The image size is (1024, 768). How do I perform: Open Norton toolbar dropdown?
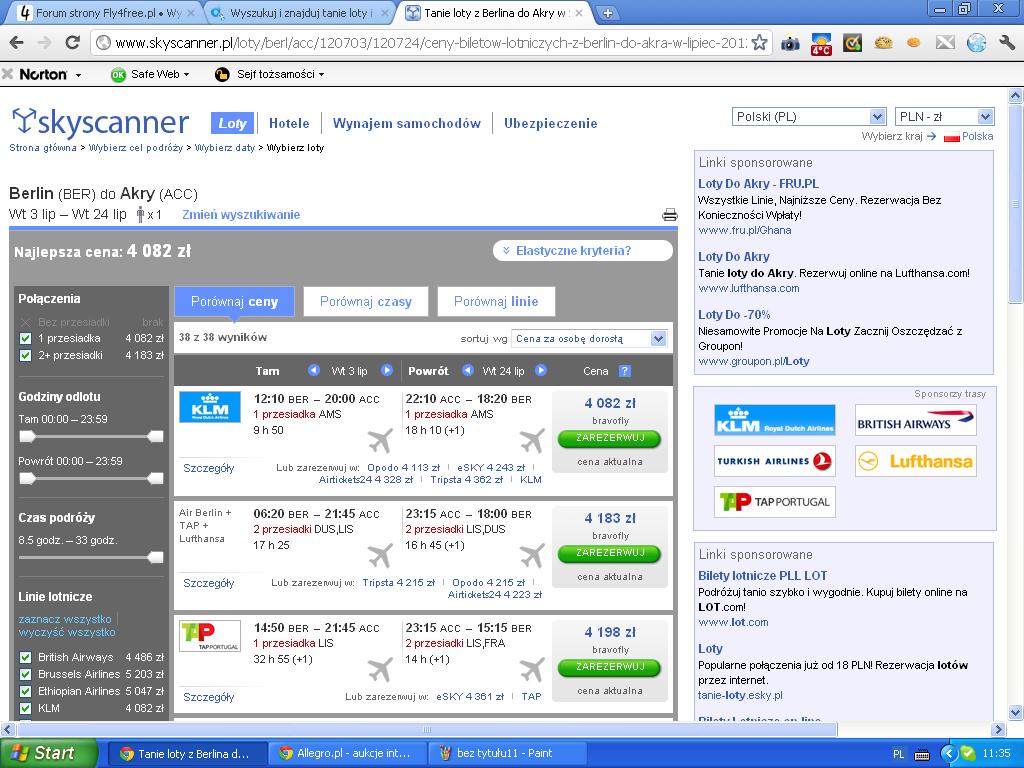pos(50,74)
